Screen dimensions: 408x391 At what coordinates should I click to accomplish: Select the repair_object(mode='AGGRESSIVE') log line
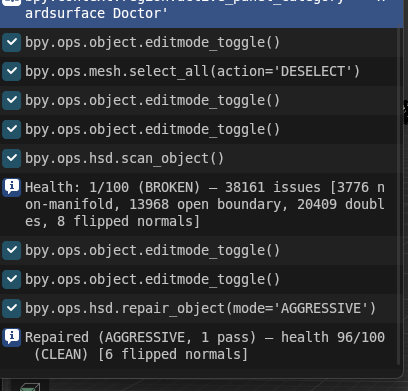199,309
